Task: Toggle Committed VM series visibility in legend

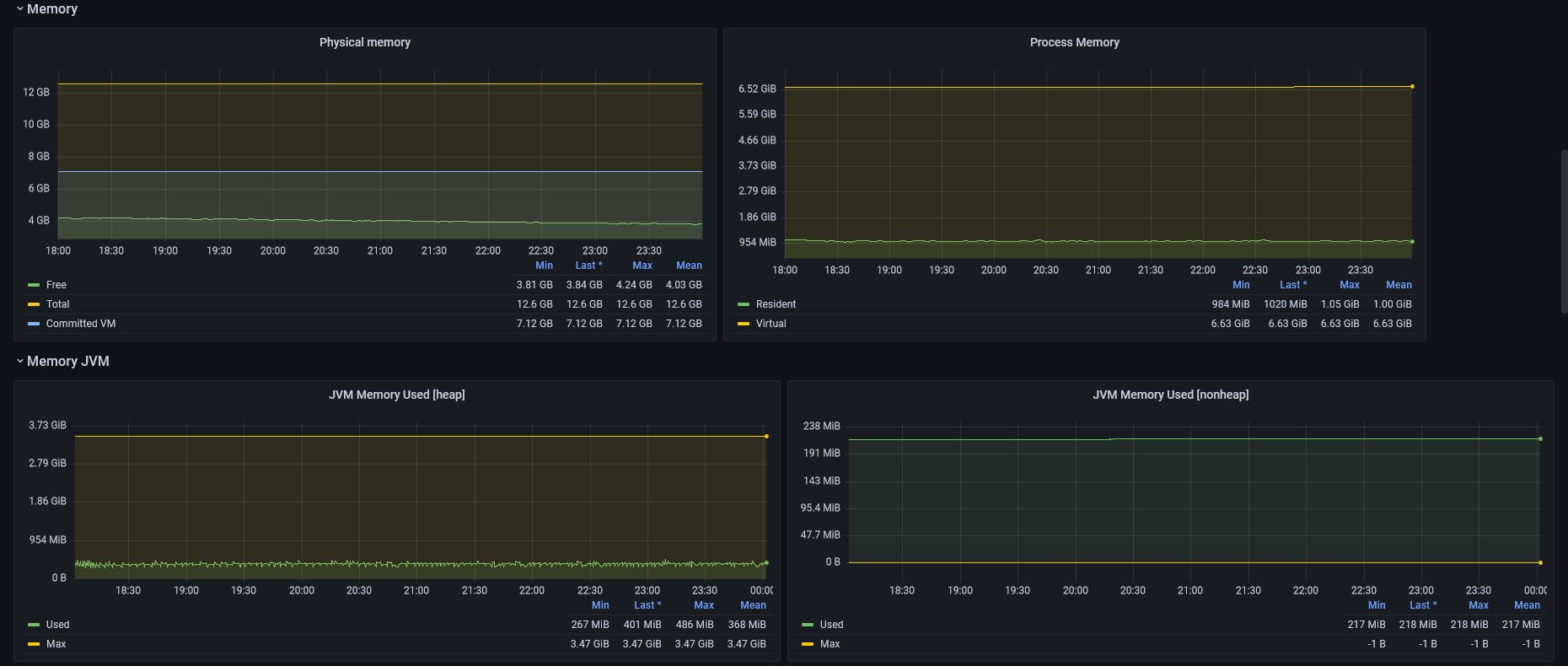Action: (81, 324)
